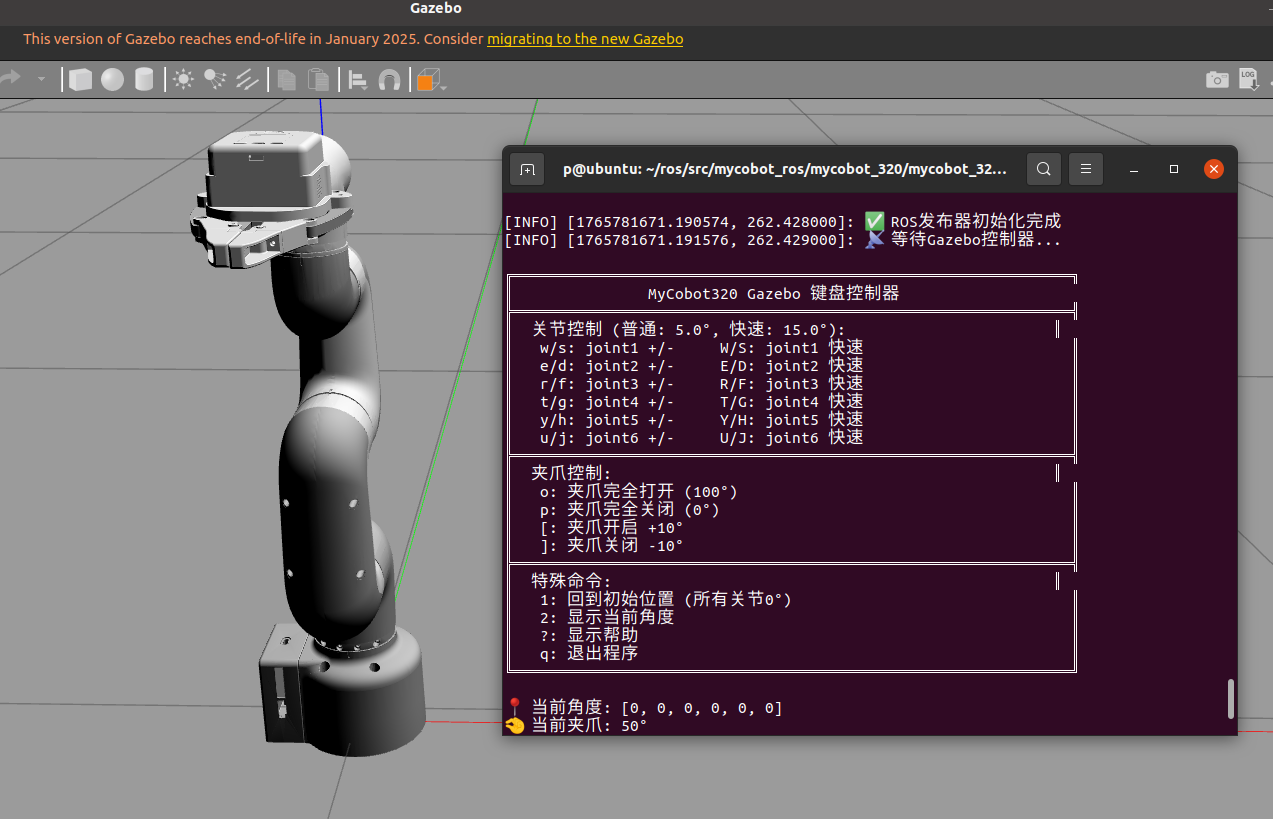
Task: Insert a box shape from toolbar
Action: click(81, 79)
